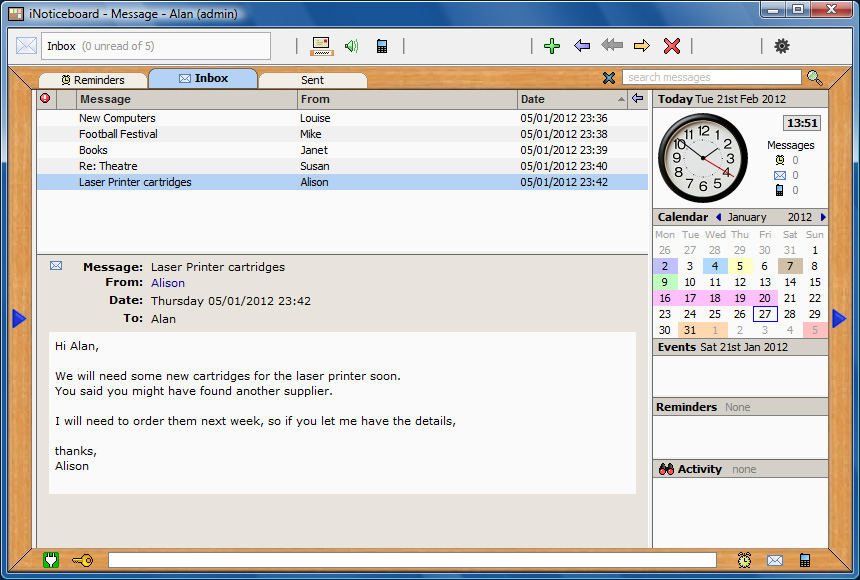Switch to the Reminders tab

coord(93,80)
